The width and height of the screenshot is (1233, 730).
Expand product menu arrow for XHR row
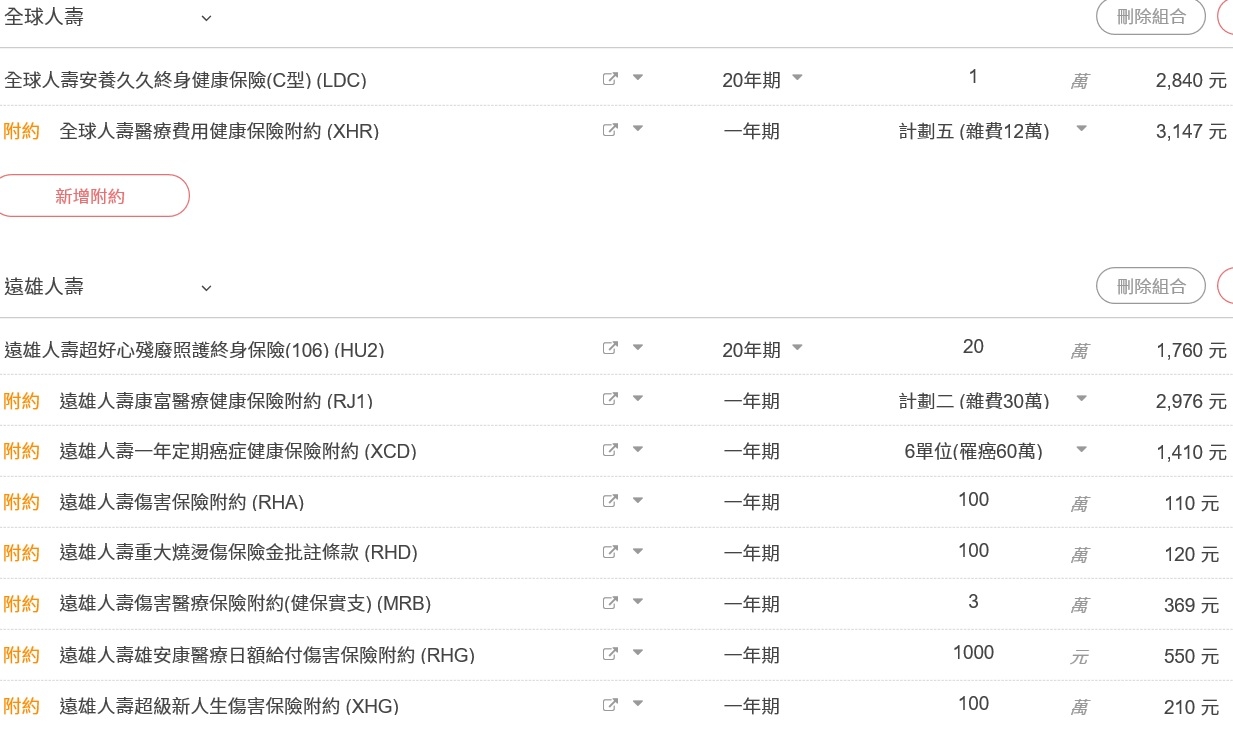638,129
